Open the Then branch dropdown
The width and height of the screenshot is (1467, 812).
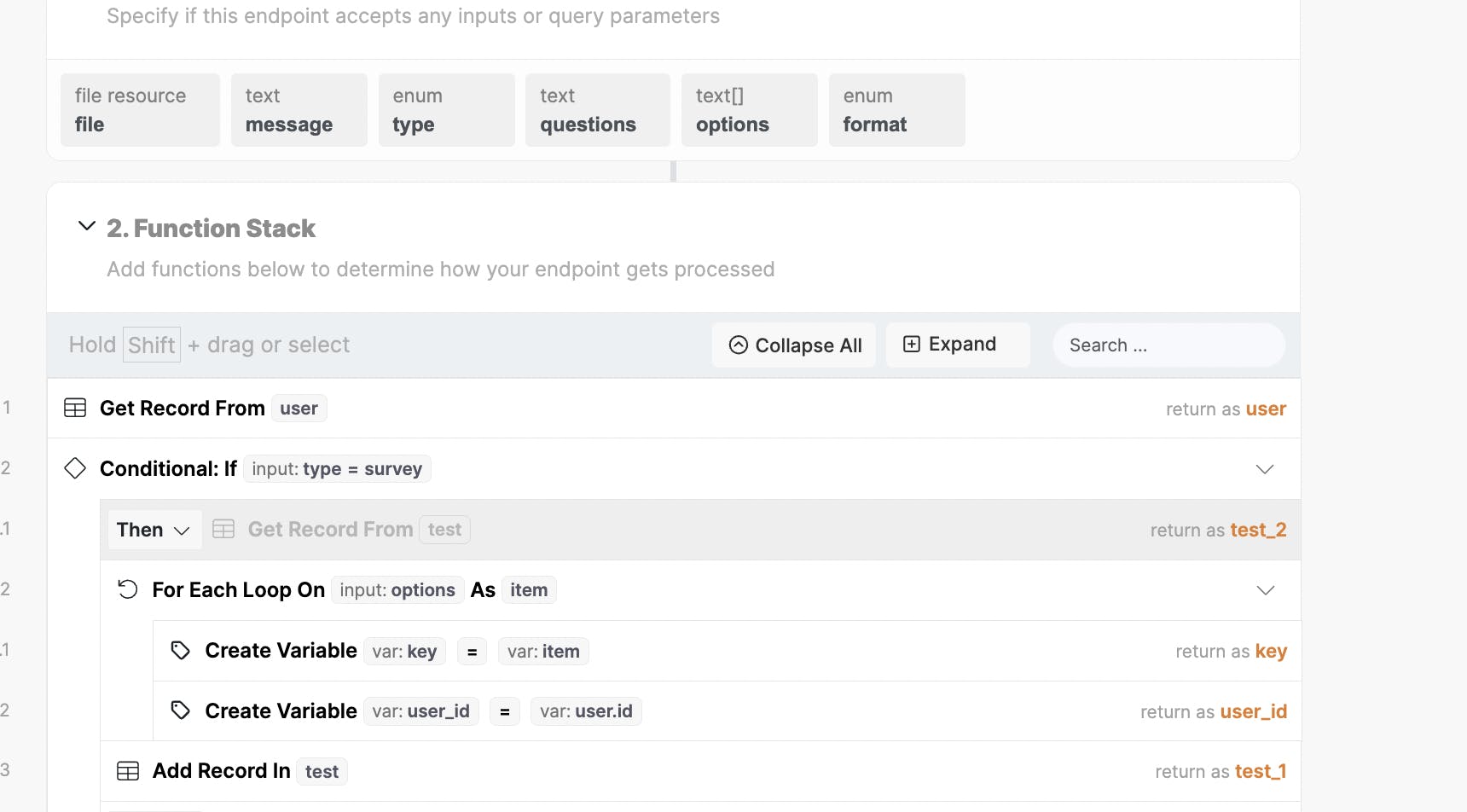(x=154, y=530)
